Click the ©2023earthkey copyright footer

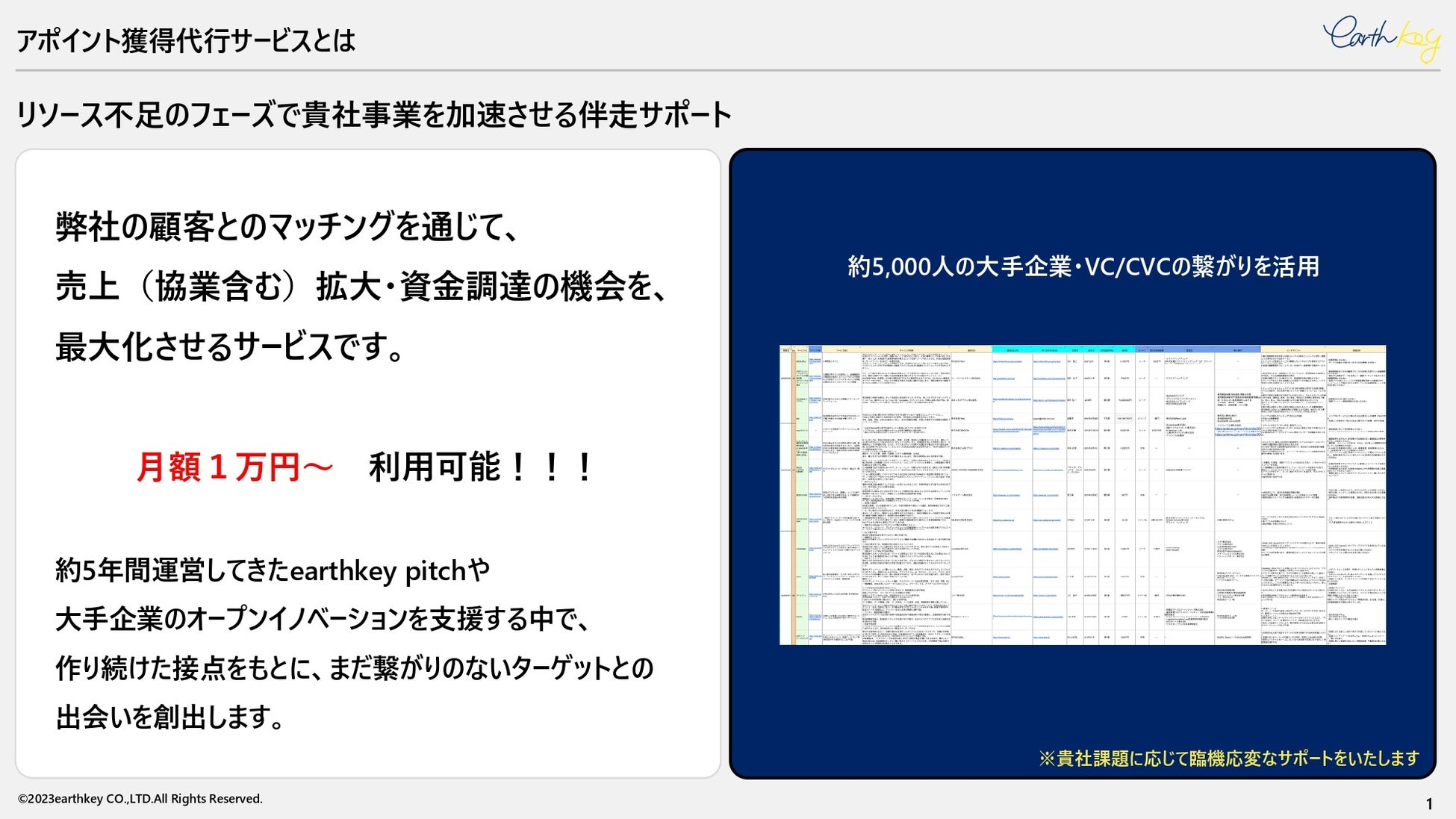point(140,799)
